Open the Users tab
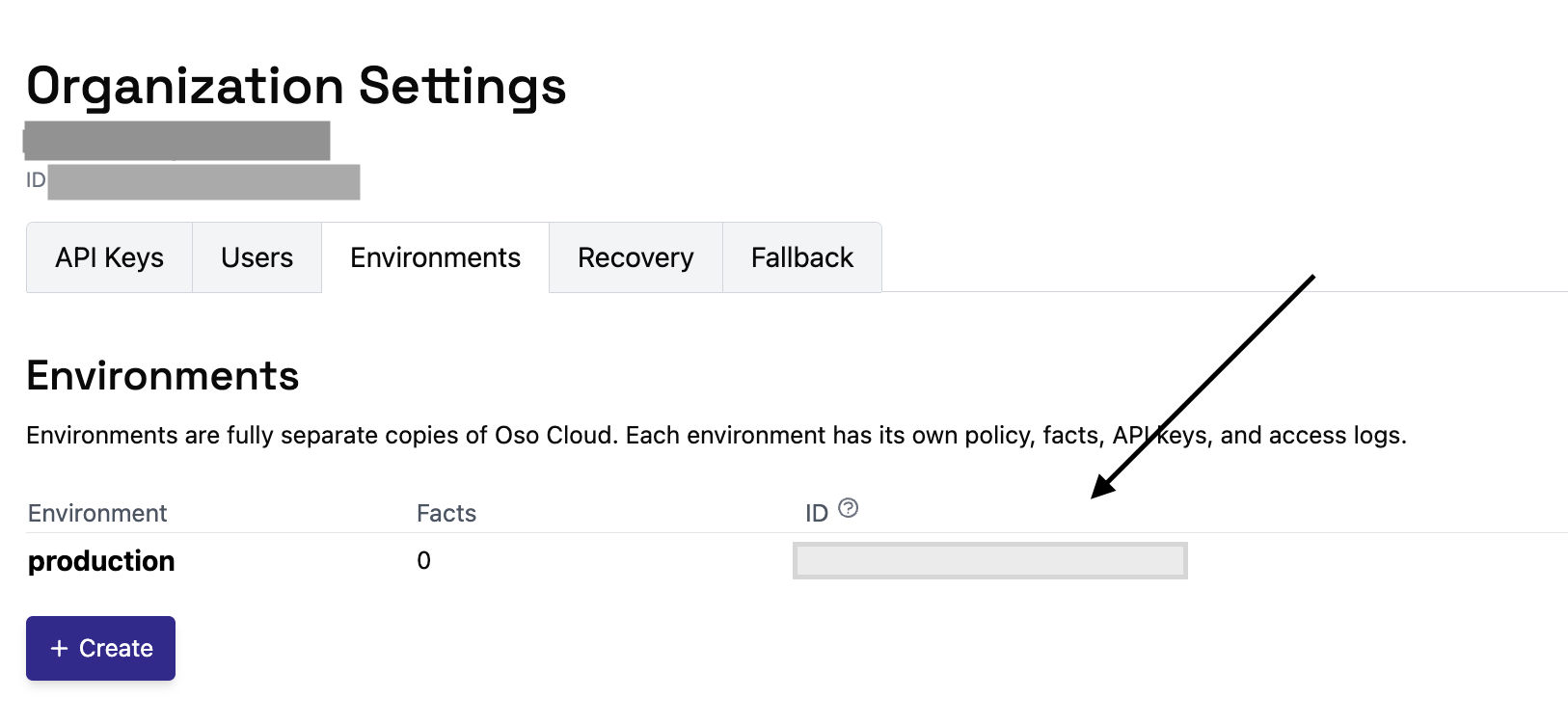Screen dimensions: 1568x725 pos(257,257)
